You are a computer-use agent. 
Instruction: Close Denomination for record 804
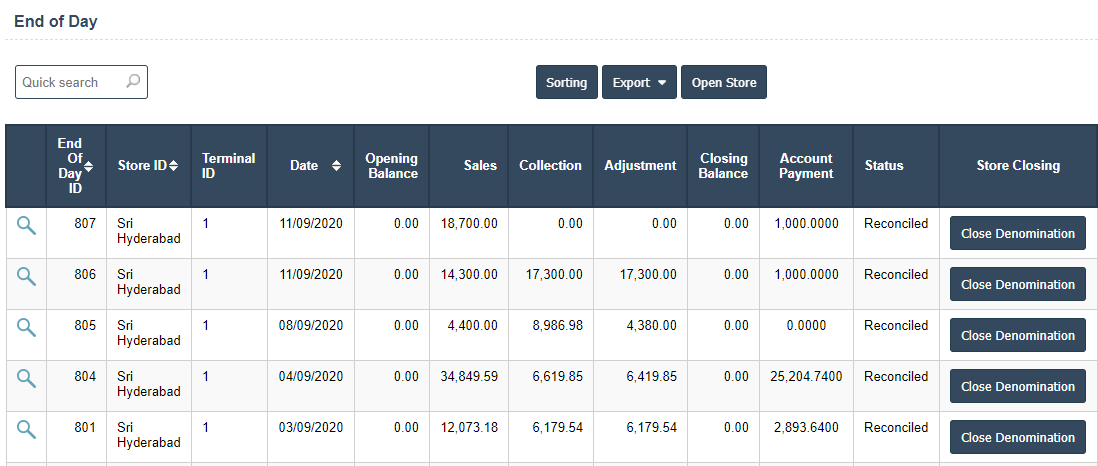point(1017,387)
